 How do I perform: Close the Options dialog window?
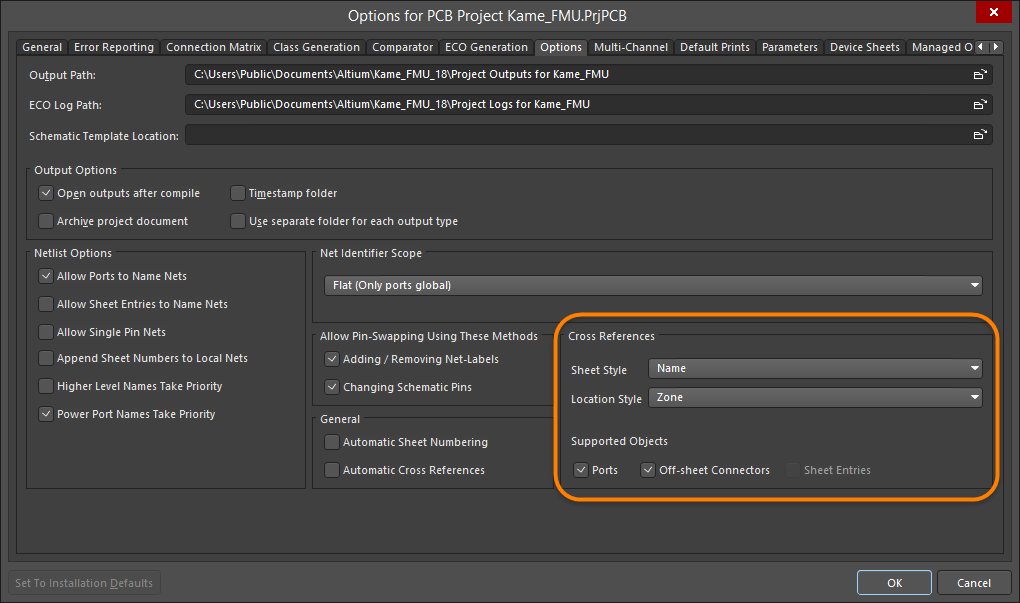tap(993, 13)
